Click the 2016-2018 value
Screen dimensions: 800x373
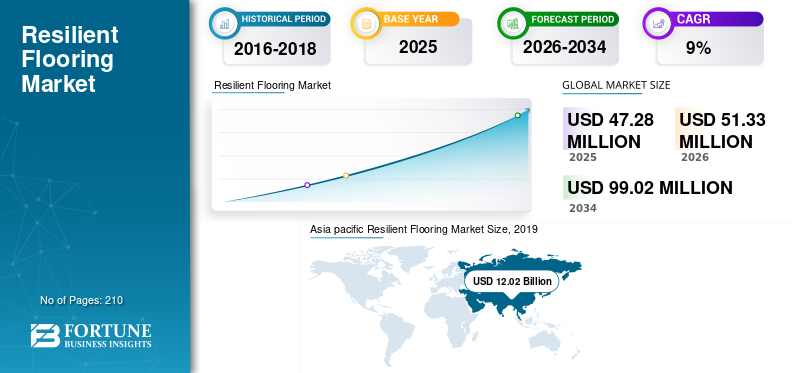tap(275, 48)
